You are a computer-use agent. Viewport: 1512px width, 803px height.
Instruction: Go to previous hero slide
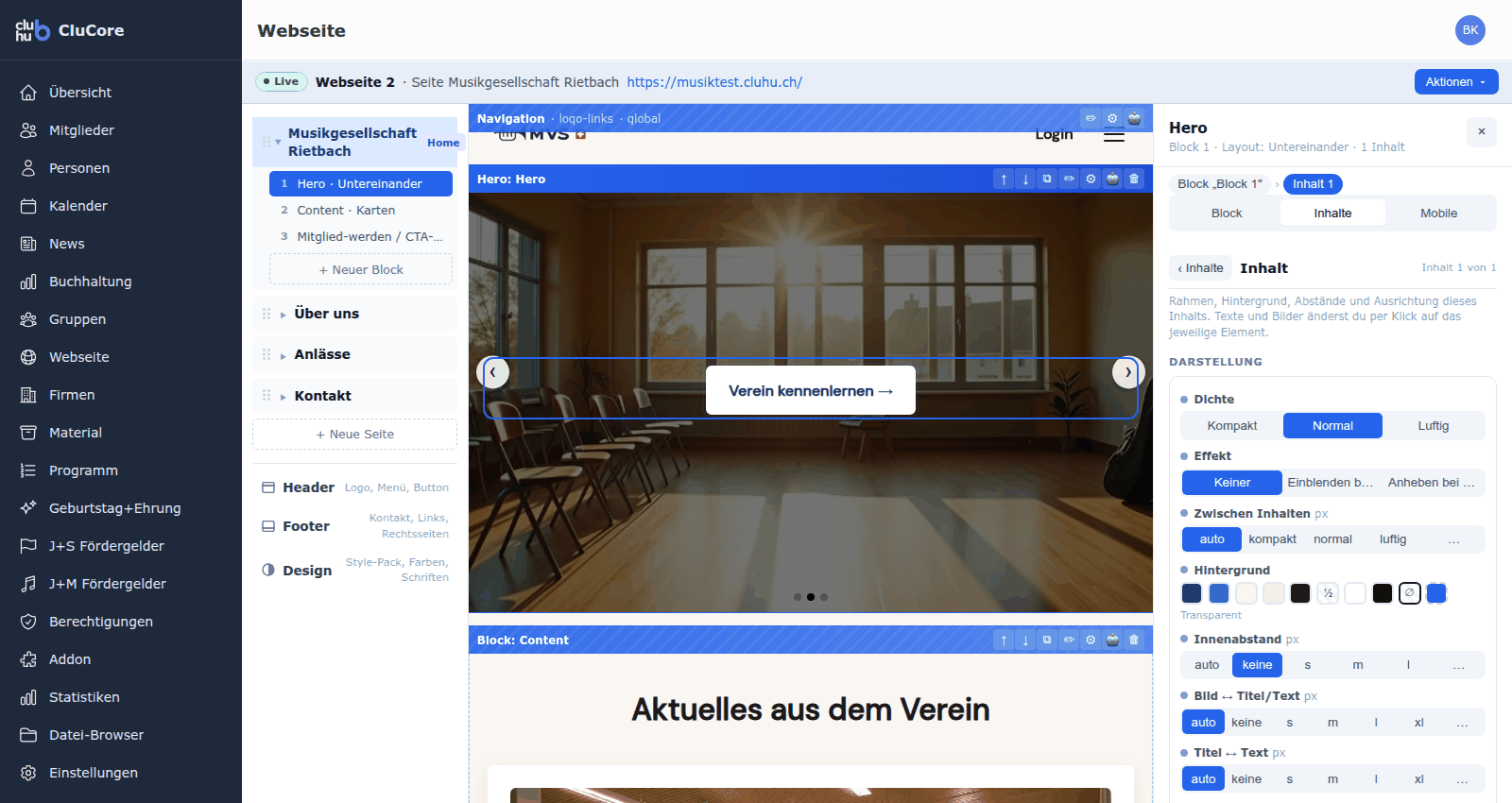pos(494,372)
